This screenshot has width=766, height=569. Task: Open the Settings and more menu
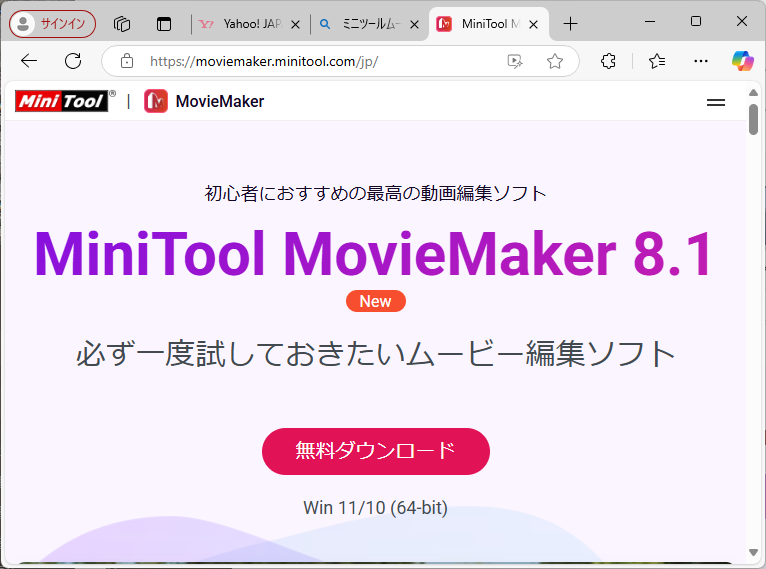[x=701, y=61]
